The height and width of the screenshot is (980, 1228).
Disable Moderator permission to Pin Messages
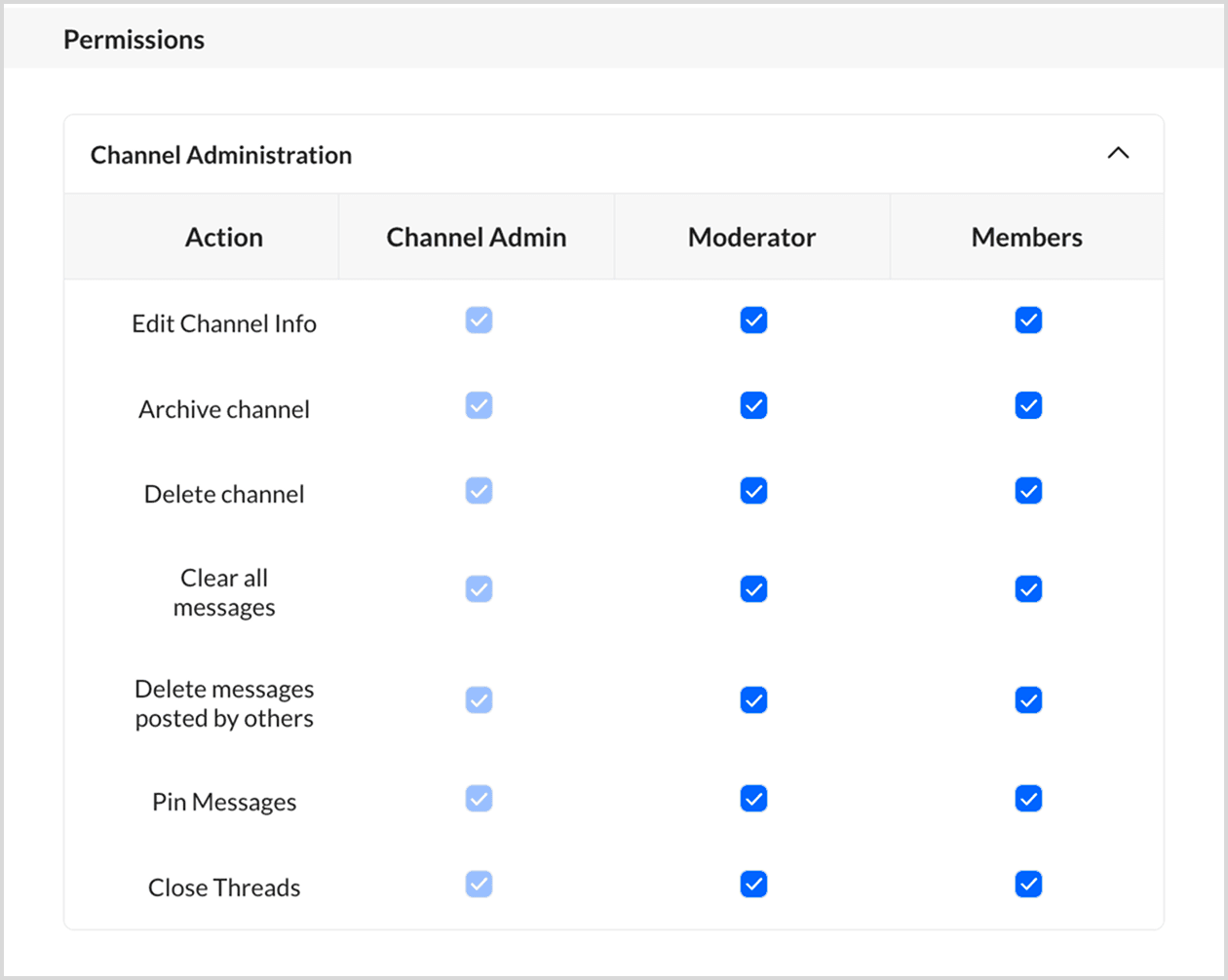(753, 799)
